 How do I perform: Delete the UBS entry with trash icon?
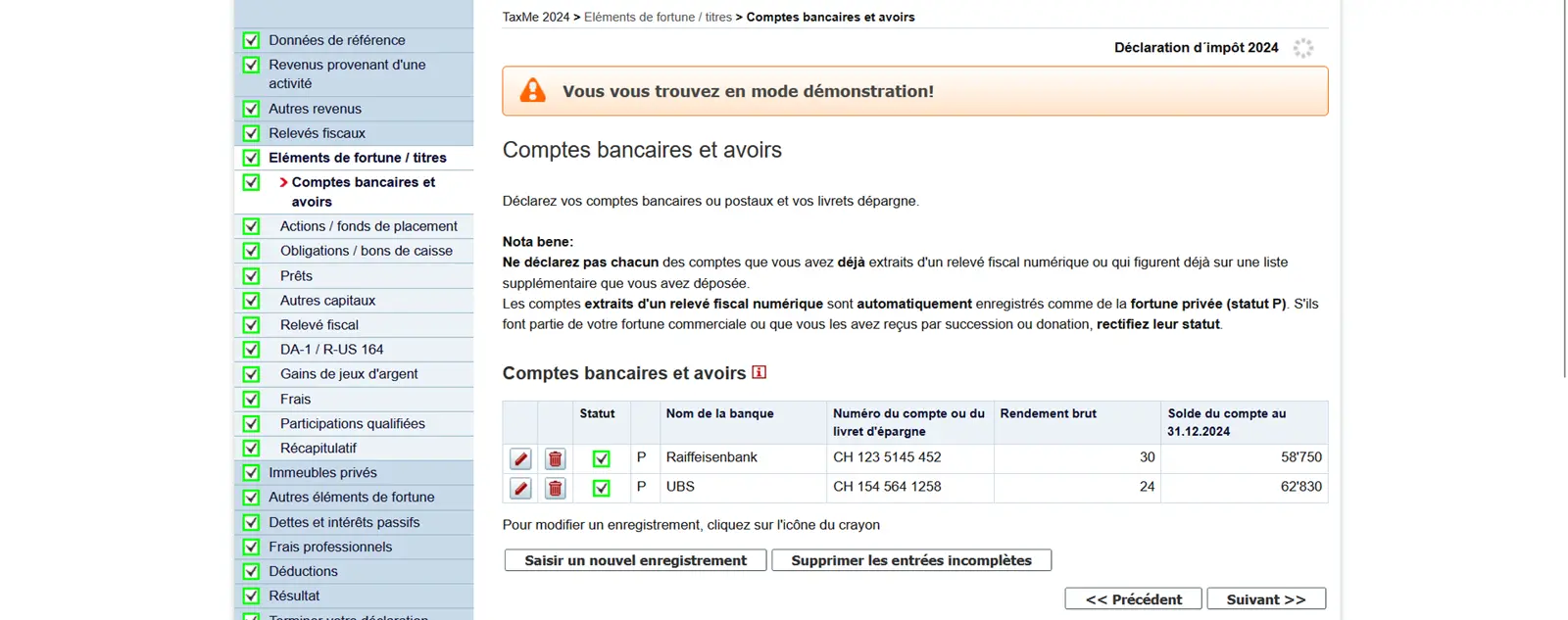click(555, 488)
